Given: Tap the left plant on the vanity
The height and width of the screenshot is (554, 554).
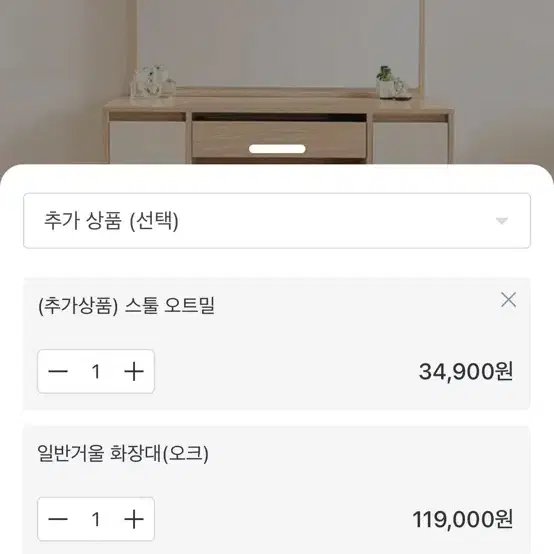Looking at the screenshot, I should [152, 82].
